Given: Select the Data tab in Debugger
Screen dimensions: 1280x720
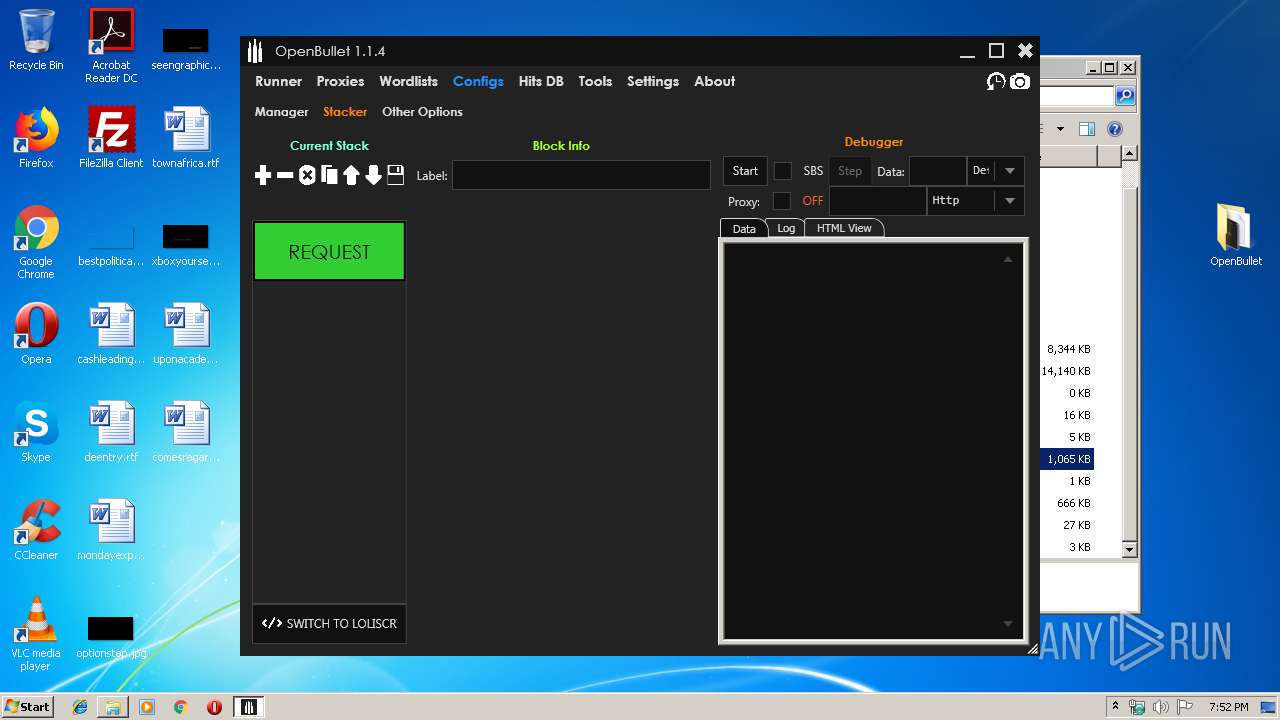Looking at the screenshot, I should 744,228.
